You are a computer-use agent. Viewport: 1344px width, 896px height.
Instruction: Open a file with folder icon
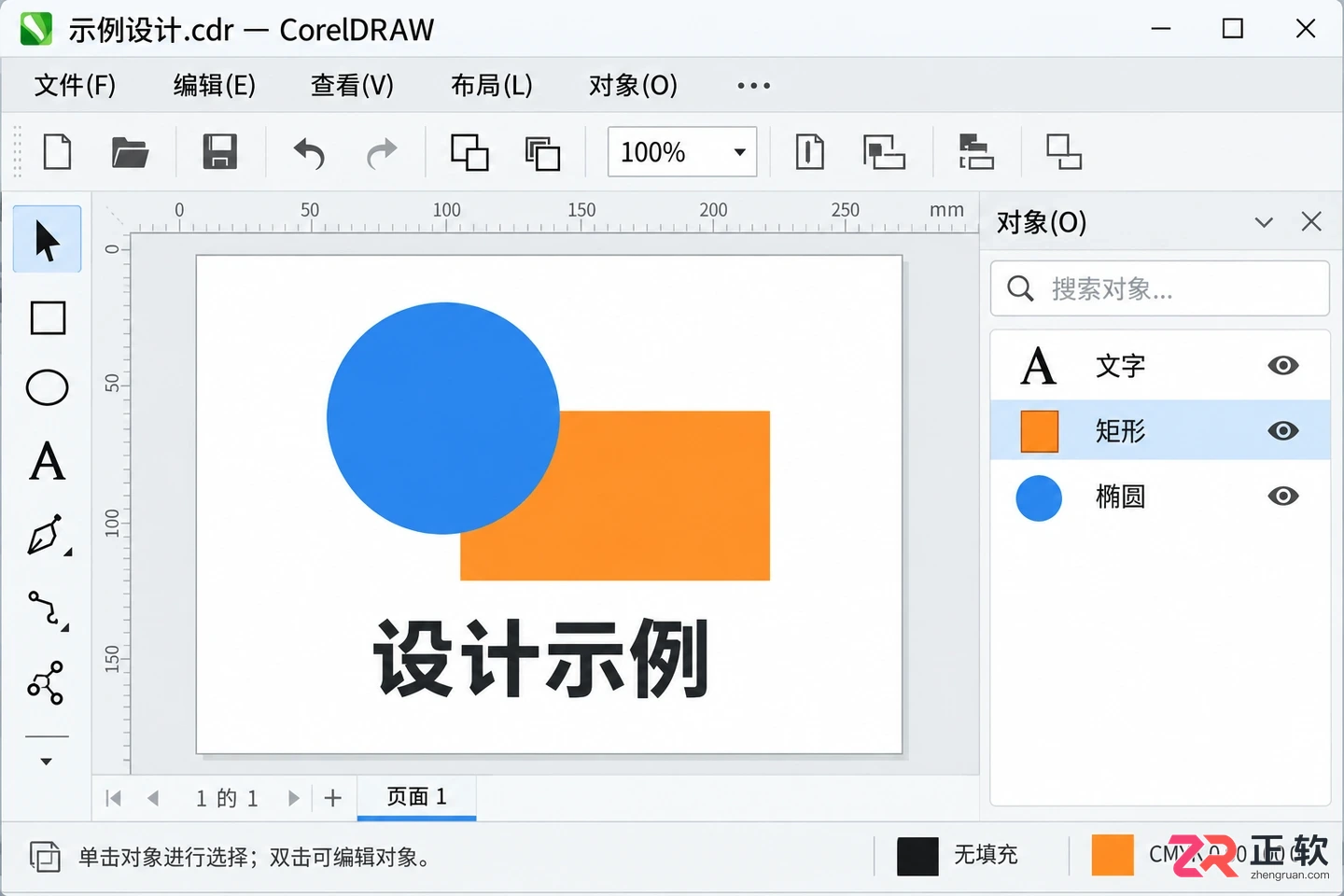tap(130, 151)
